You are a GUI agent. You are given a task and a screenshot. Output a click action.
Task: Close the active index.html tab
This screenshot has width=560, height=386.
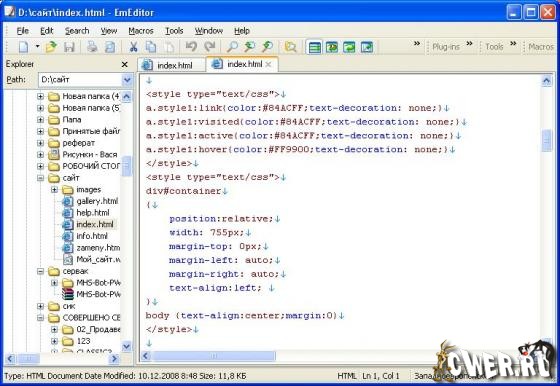pyautogui.click(x=268, y=64)
